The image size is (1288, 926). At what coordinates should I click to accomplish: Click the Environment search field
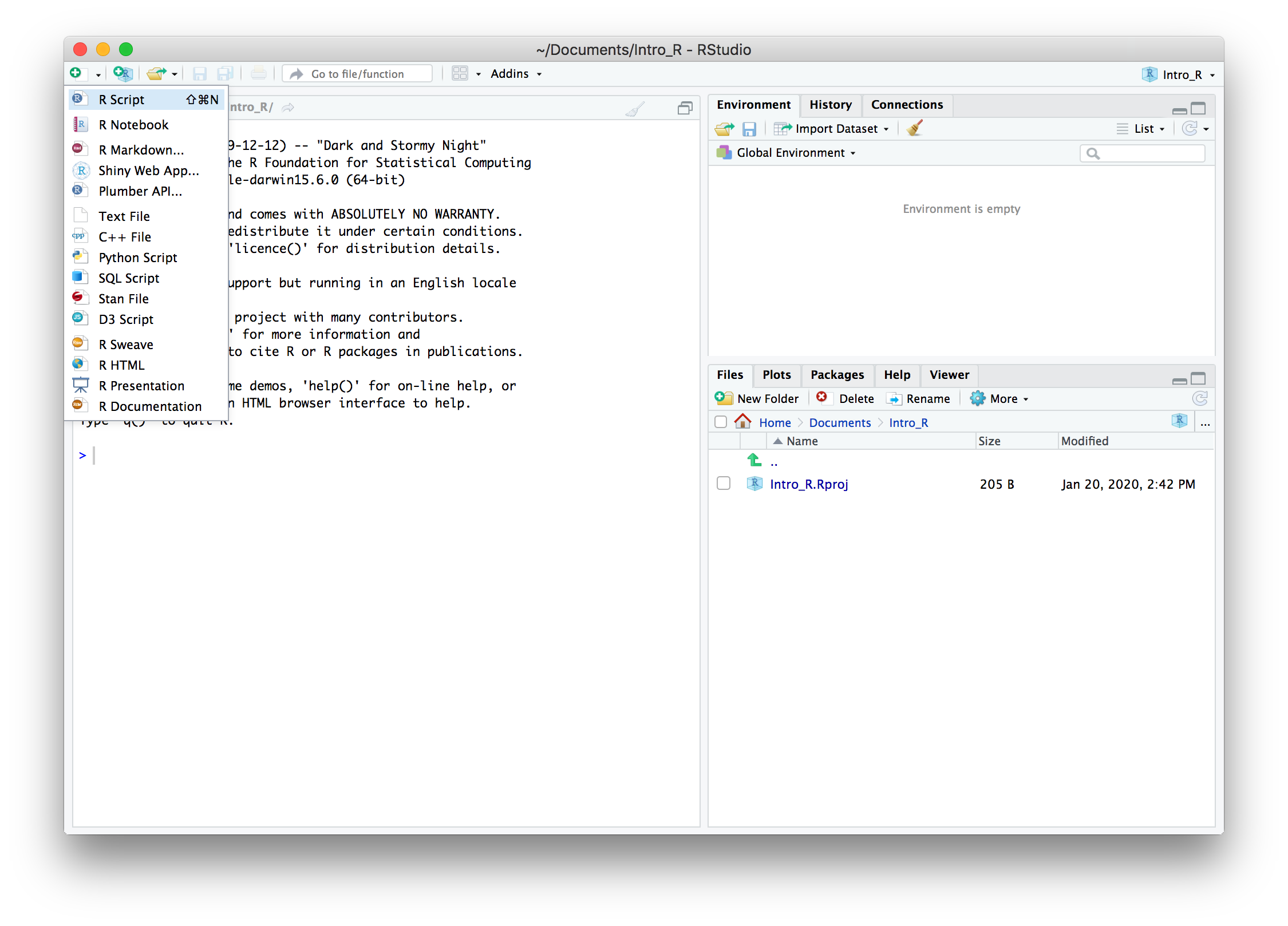click(1143, 153)
